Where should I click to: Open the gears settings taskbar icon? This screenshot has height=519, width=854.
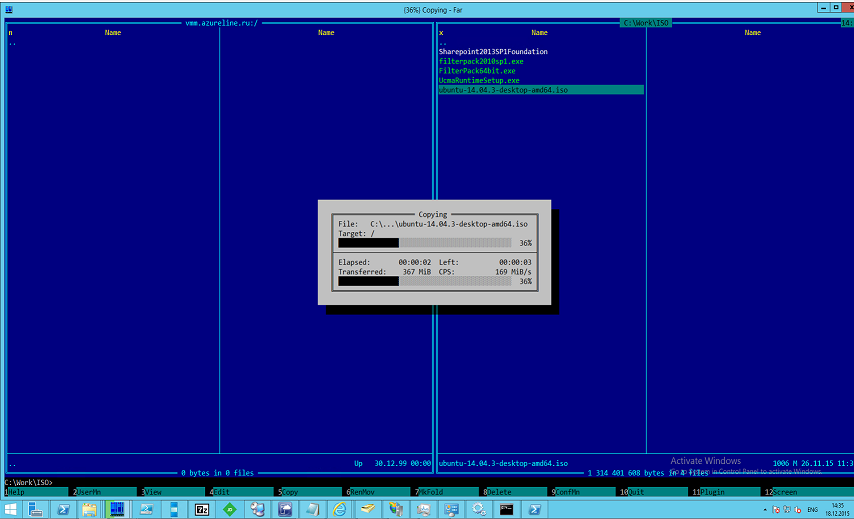[x=479, y=510]
